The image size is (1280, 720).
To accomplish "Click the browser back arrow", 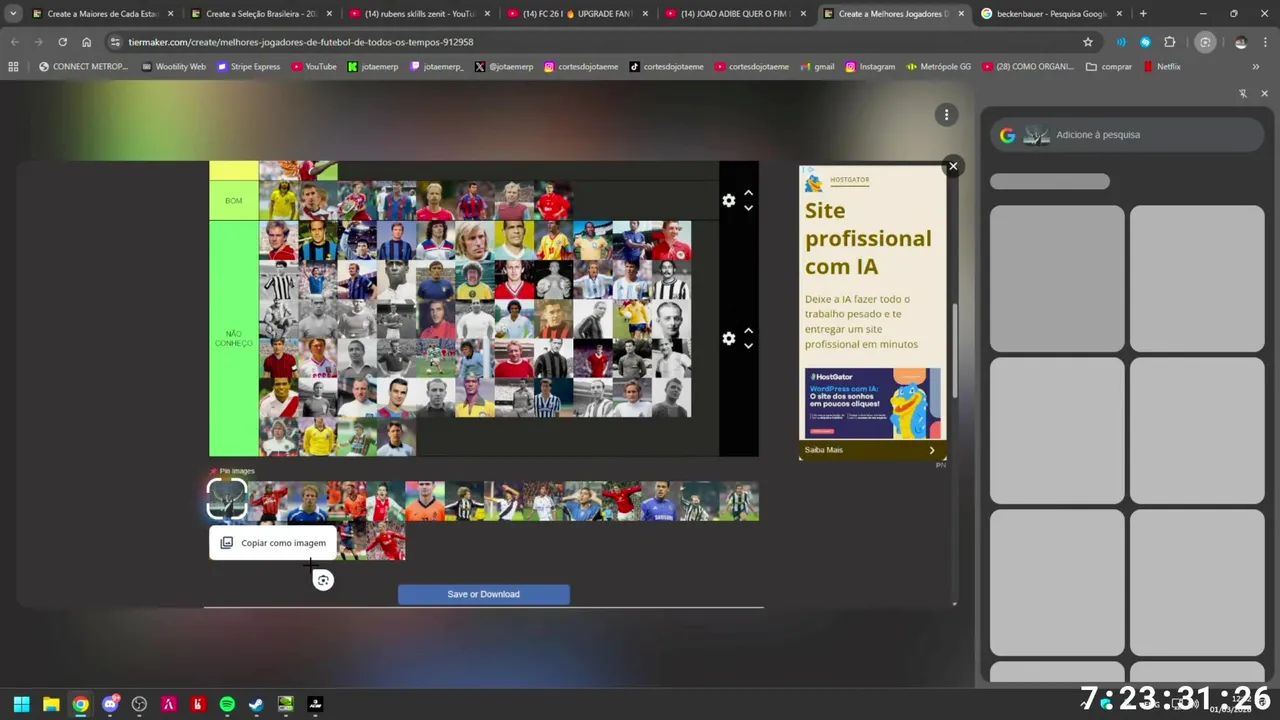I will (x=14, y=42).
